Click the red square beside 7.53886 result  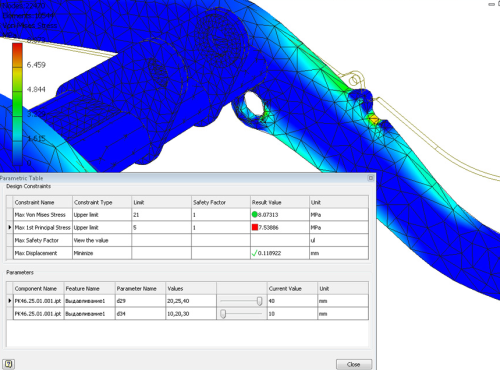click(255, 227)
